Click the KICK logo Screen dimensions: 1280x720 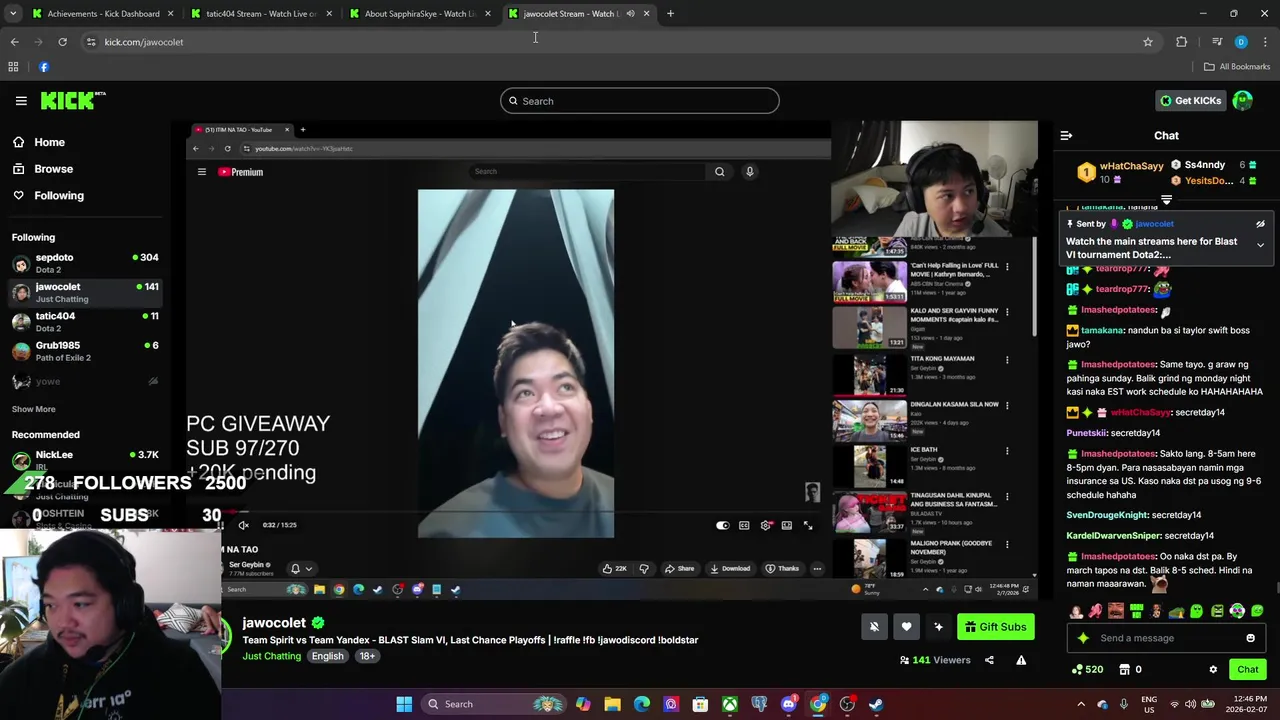point(73,100)
